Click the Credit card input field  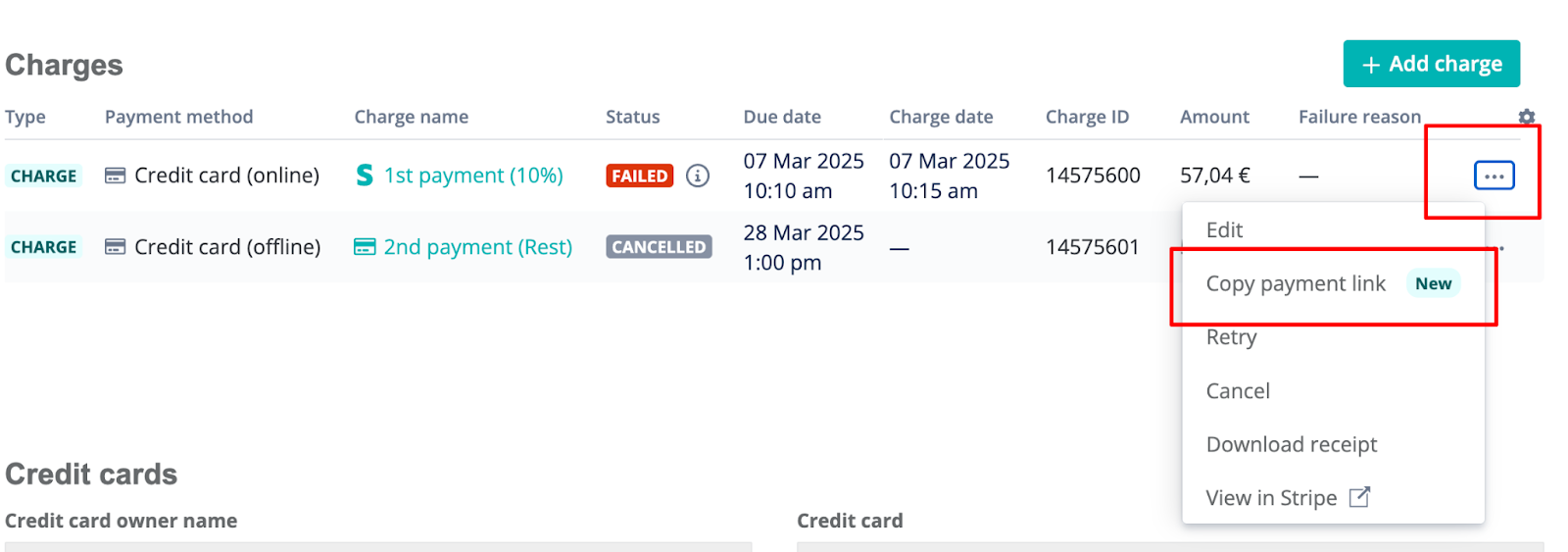click(x=1170, y=546)
